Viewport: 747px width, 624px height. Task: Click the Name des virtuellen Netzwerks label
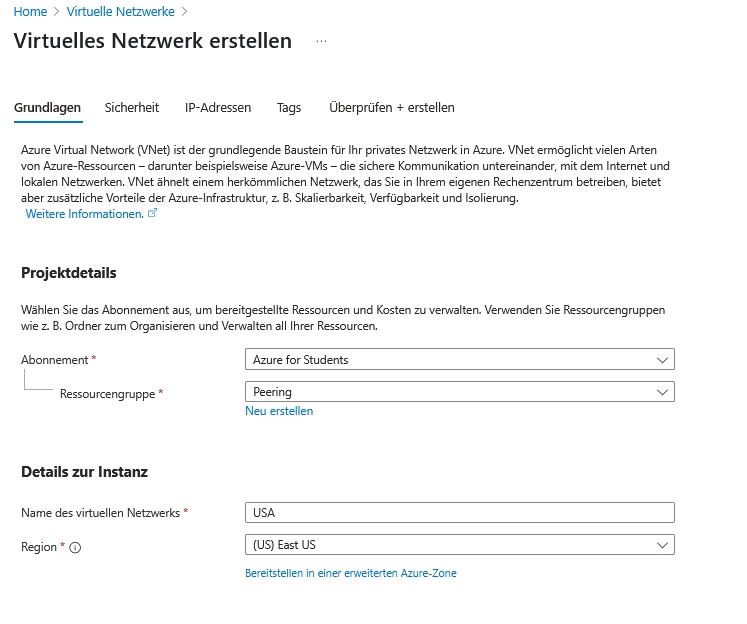pyautogui.click(x=100, y=512)
